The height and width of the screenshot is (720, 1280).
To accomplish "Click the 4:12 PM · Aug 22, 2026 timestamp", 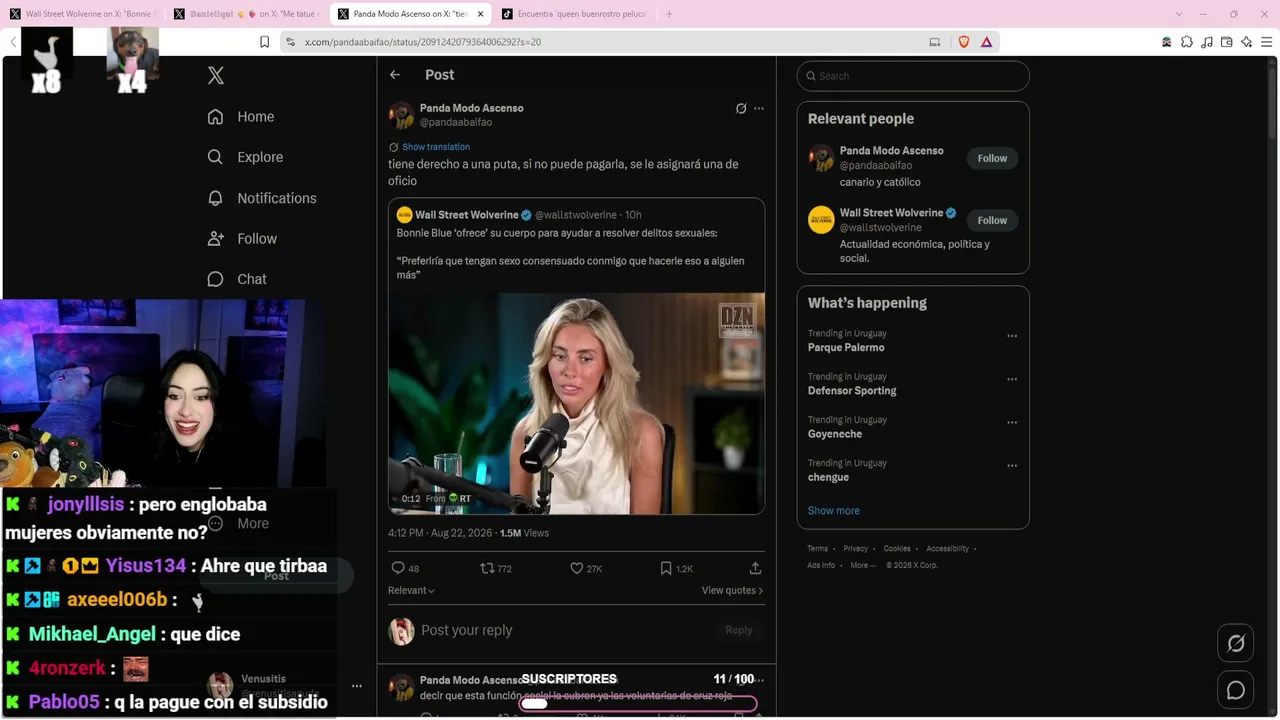I will pos(442,534).
